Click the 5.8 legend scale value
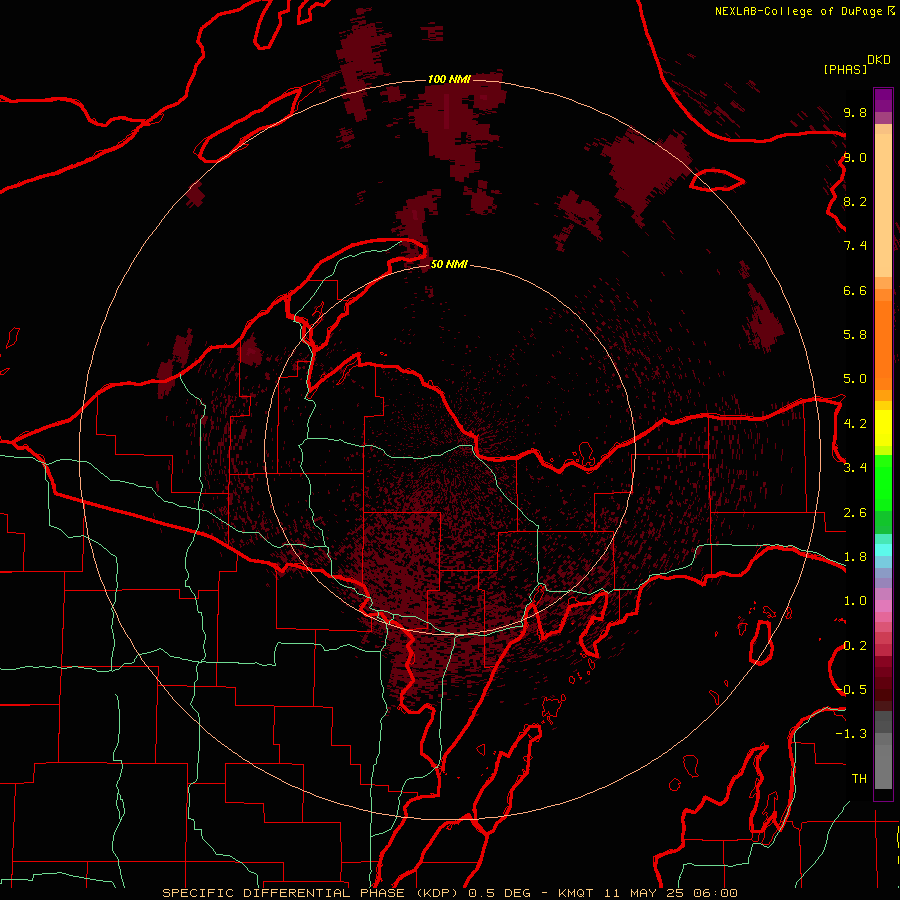Viewport: 900px width, 900px height. [x=855, y=335]
